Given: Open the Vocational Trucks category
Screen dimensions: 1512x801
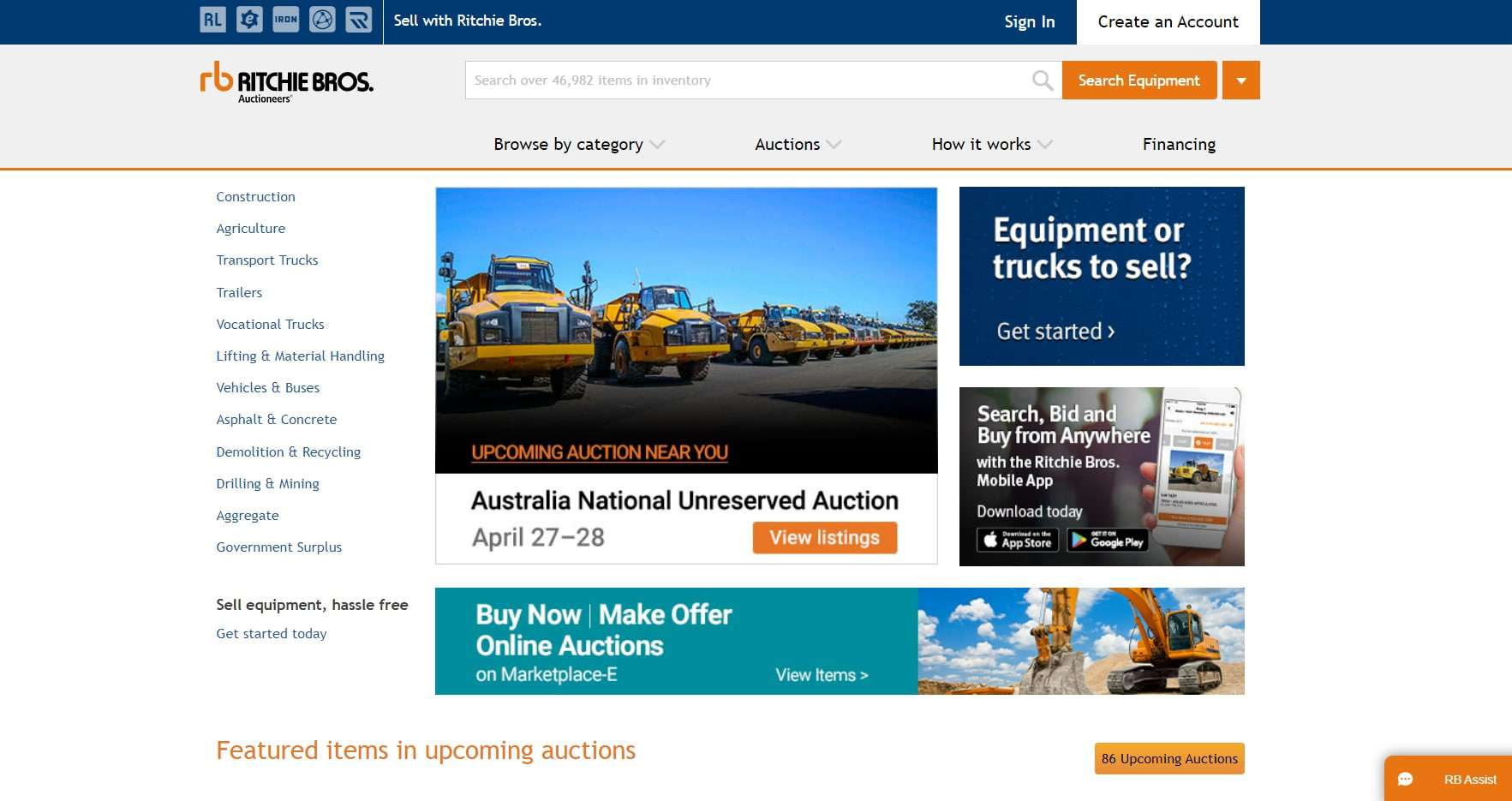Looking at the screenshot, I should 270,325.
